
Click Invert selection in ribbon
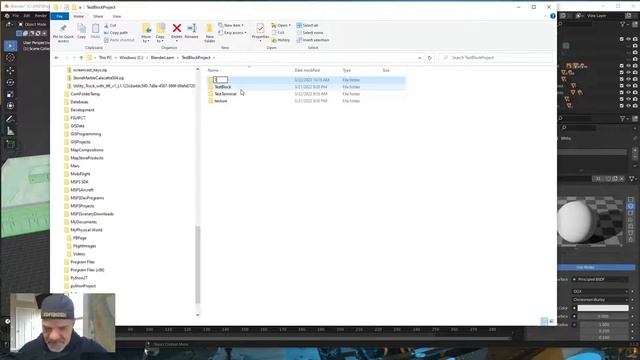point(313,40)
